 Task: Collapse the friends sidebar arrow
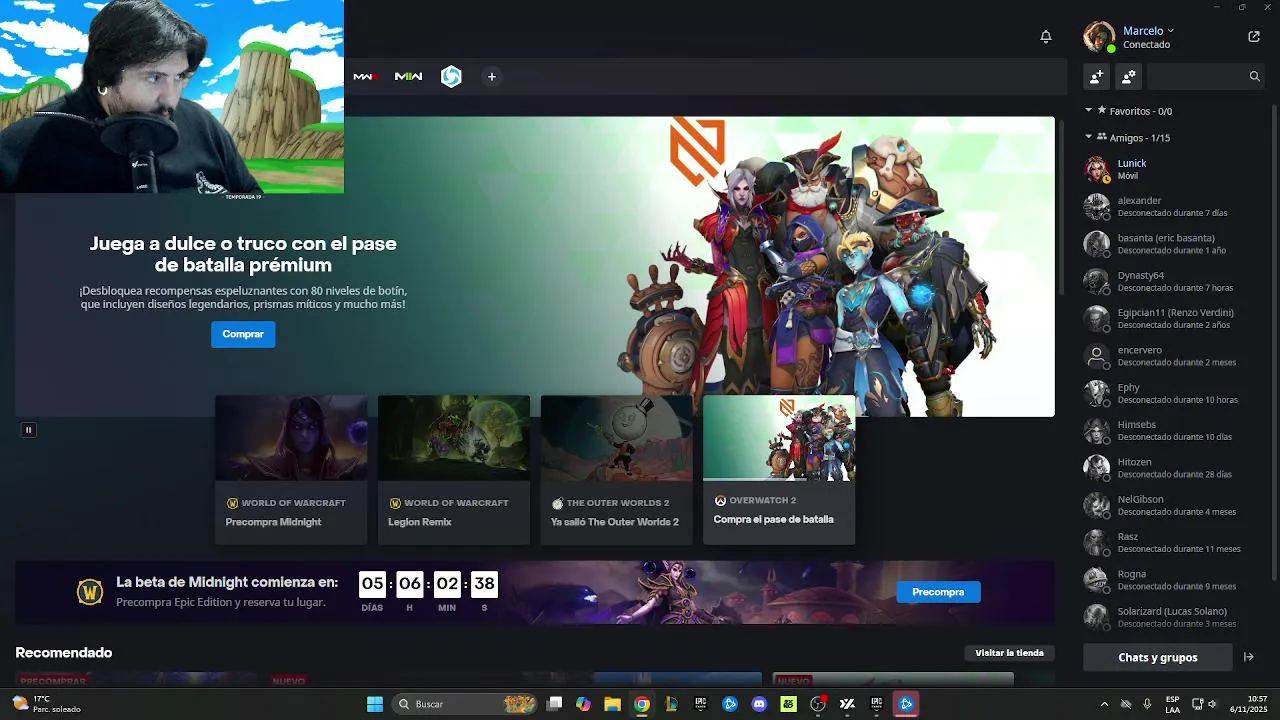[x=1248, y=657]
